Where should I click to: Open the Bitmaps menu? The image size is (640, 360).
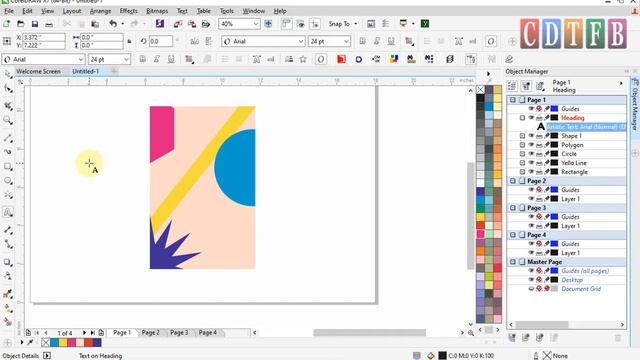pos(157,11)
